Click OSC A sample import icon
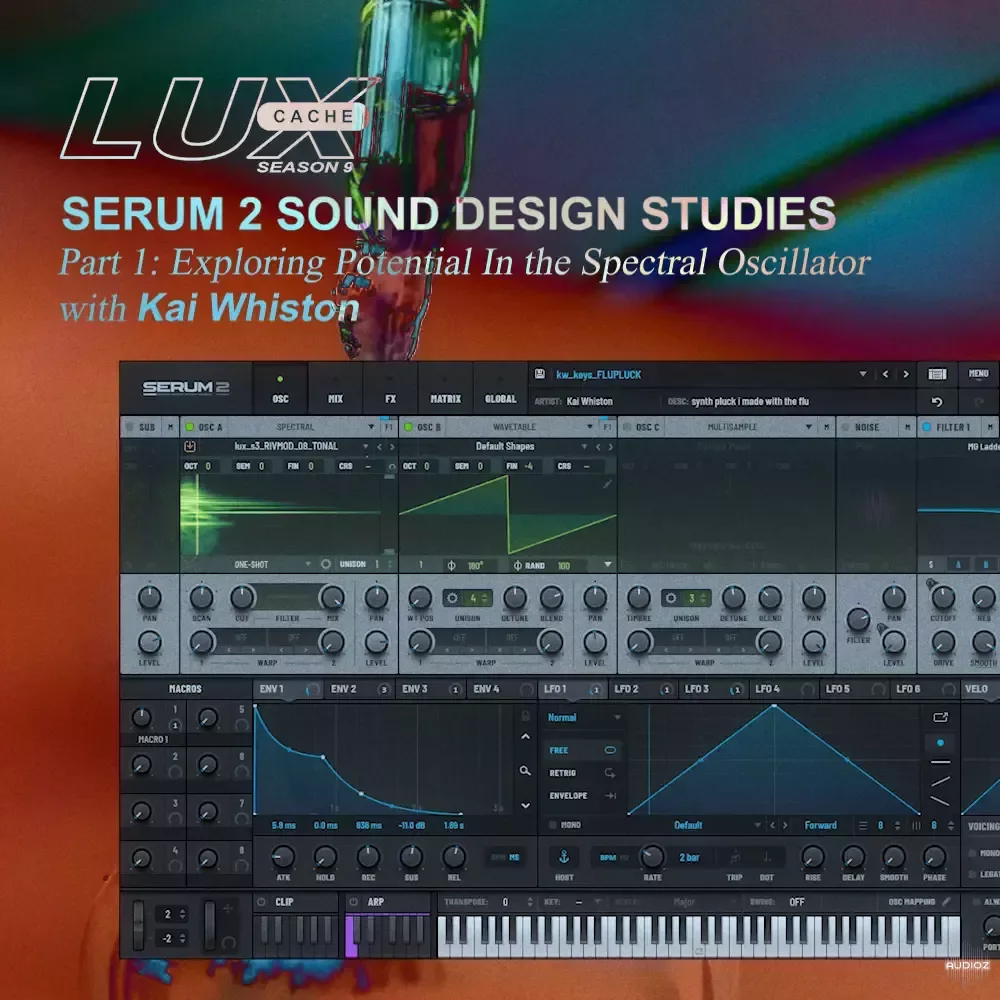Screen dimensions: 1000x1000 [189, 446]
